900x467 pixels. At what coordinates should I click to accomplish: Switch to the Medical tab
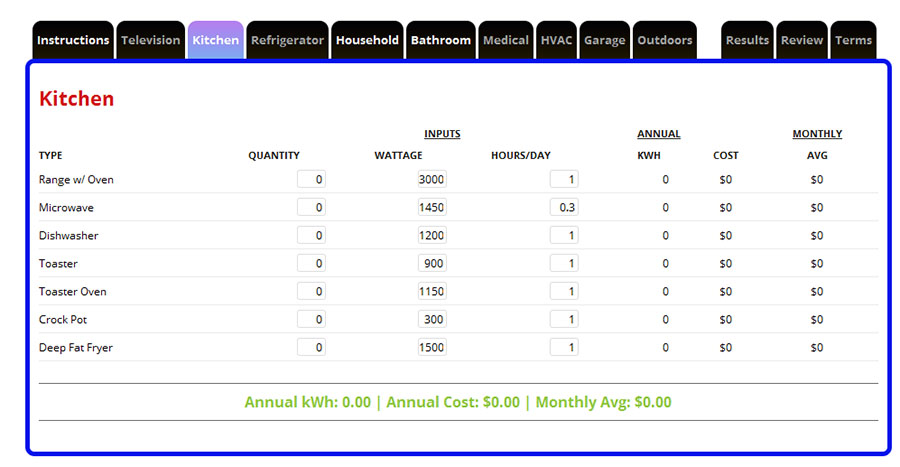[x=505, y=40]
